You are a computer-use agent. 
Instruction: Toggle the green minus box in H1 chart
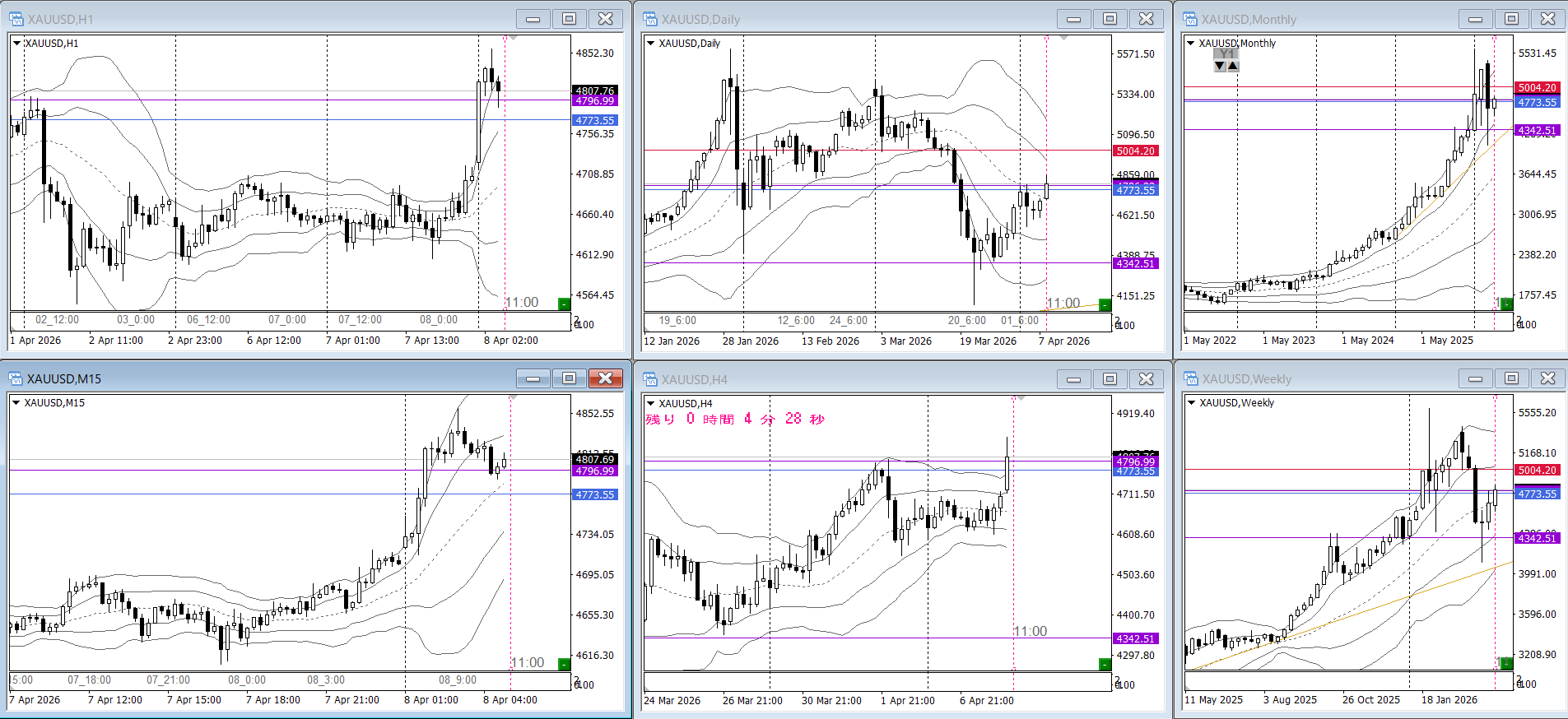[x=564, y=304]
